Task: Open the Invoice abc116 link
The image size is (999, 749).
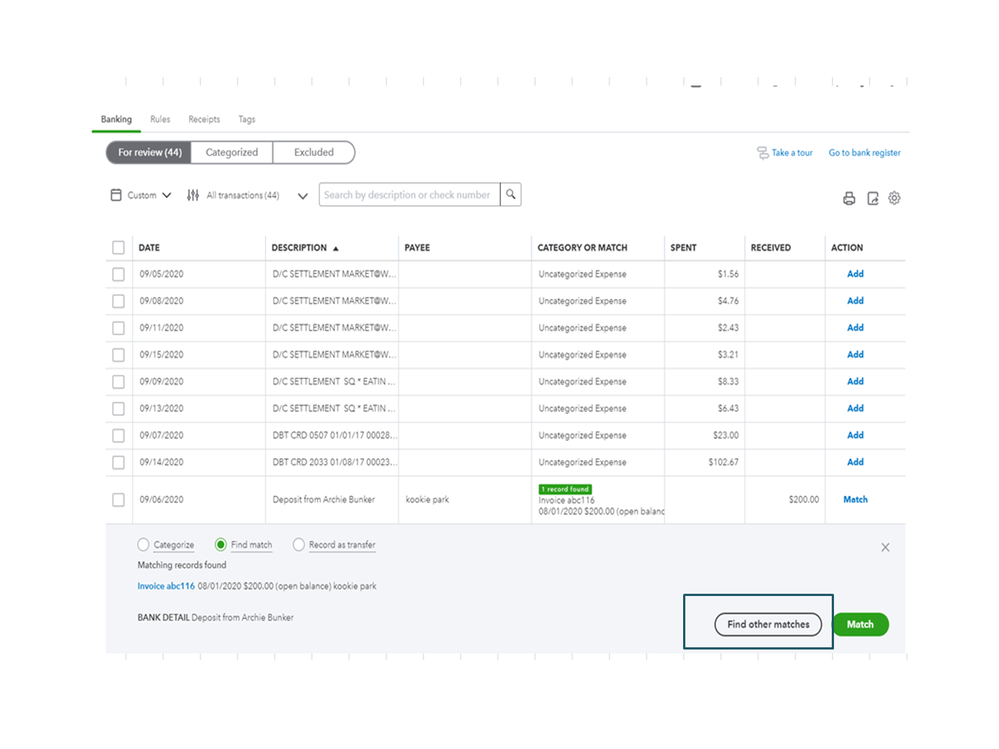Action: pos(166,586)
